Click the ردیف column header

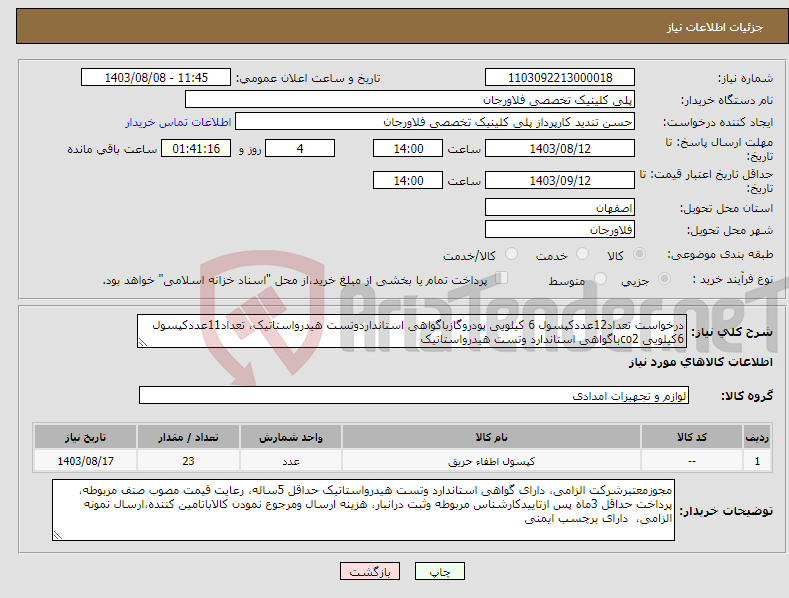[757, 437]
